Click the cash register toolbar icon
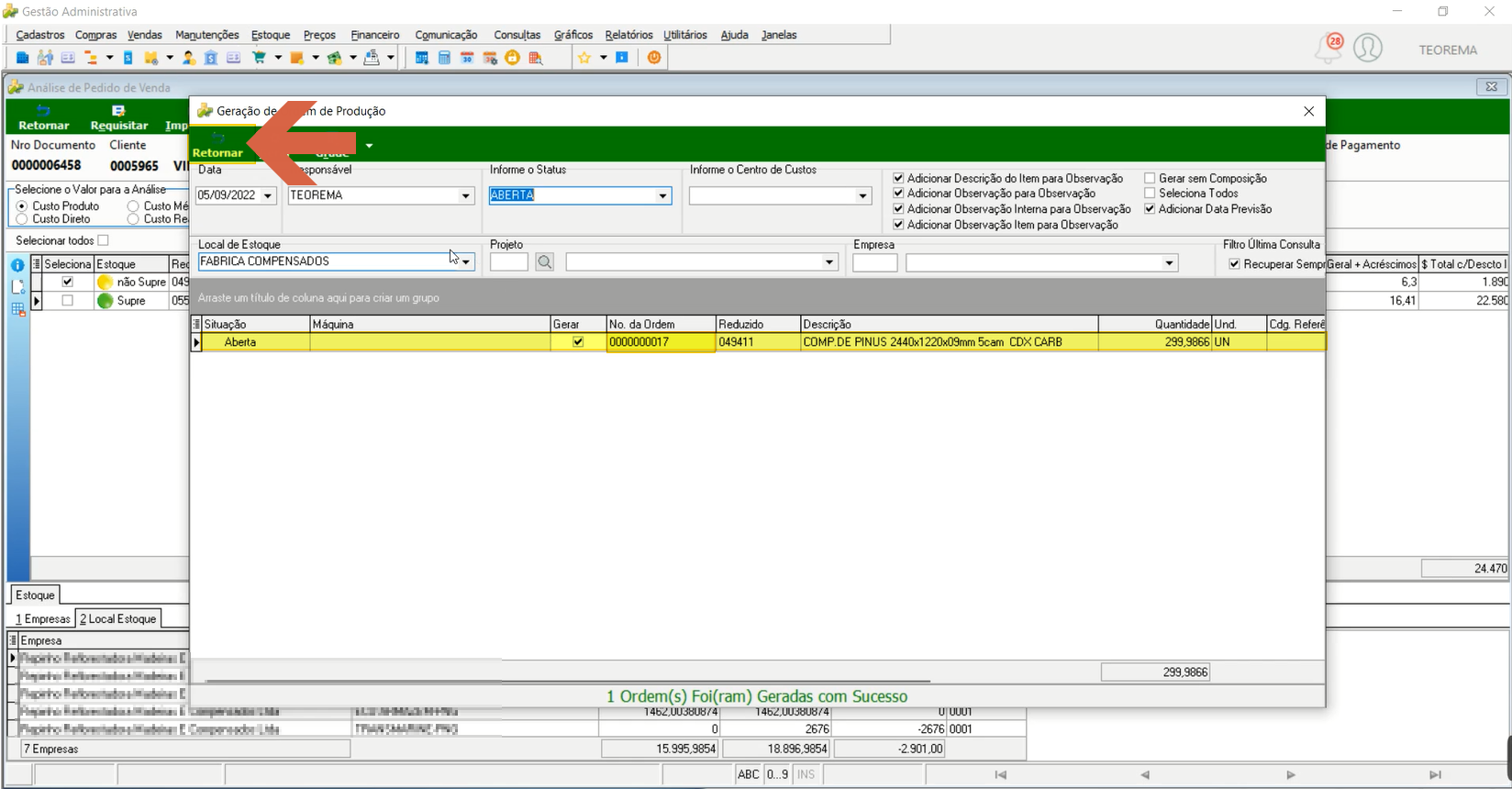The image size is (1512, 789). (372, 58)
